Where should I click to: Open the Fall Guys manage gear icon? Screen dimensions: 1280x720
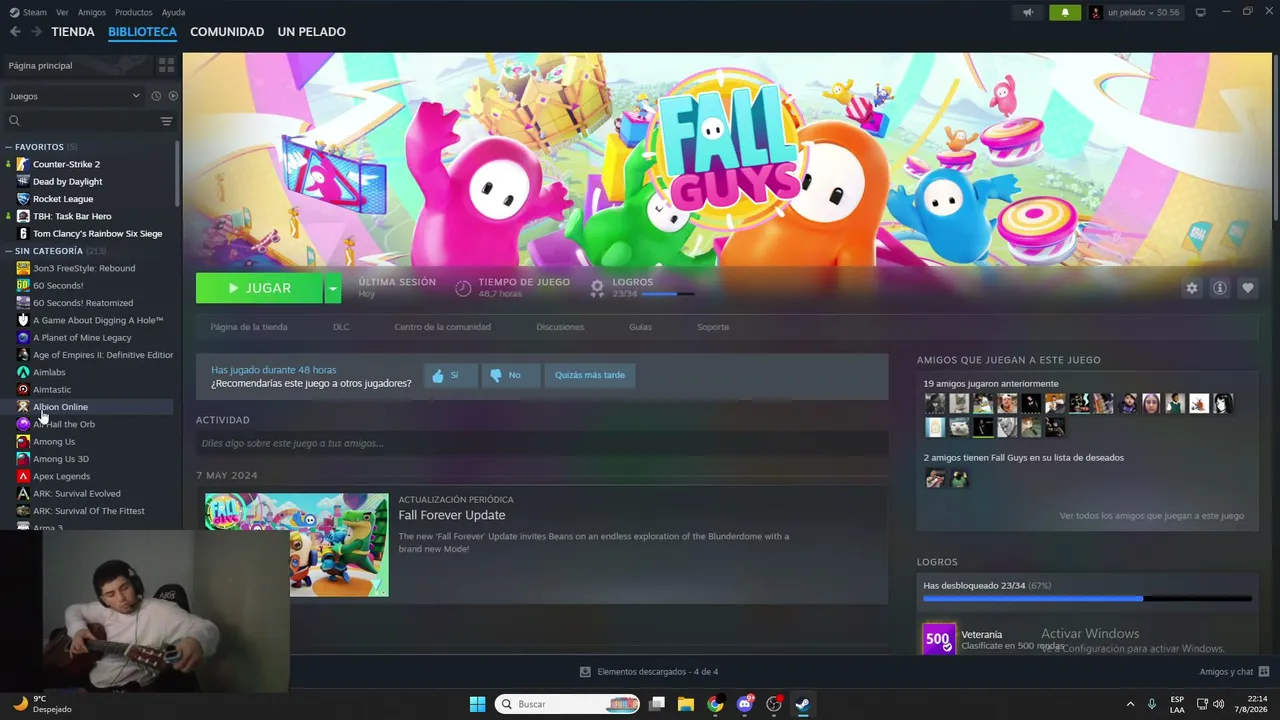(x=1192, y=288)
